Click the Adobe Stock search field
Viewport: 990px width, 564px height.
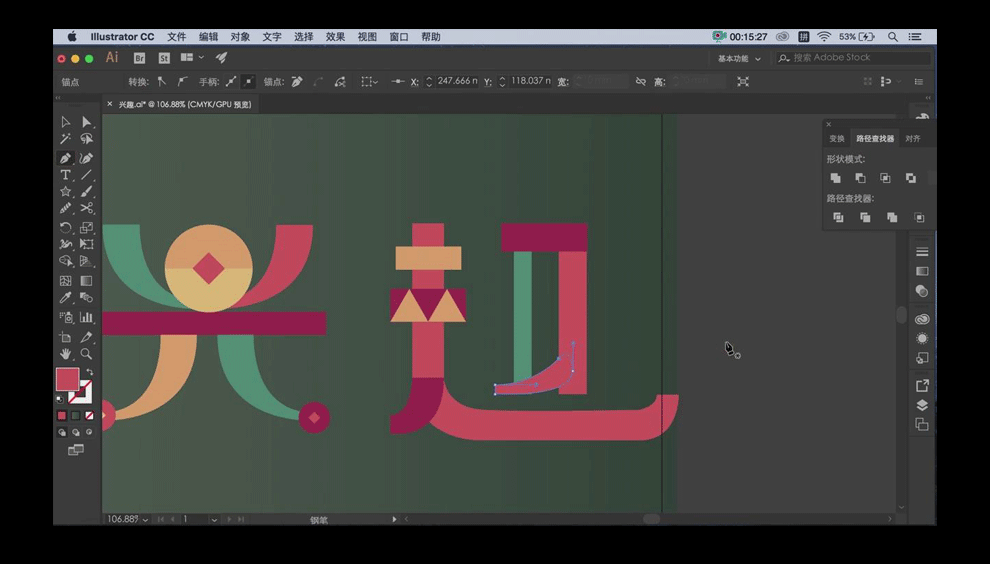(855, 58)
